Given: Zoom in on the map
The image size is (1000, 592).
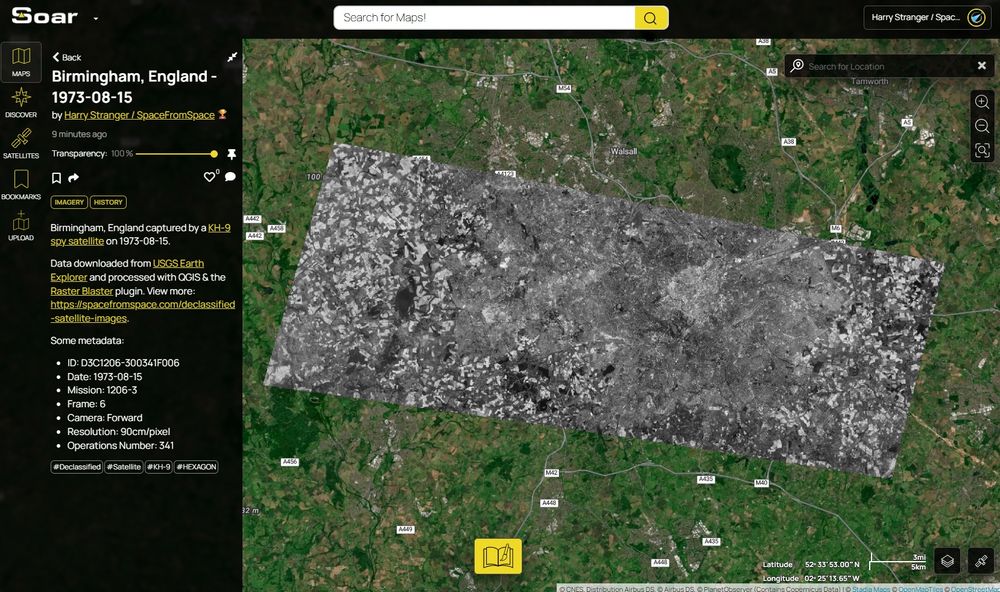Looking at the screenshot, I should [982, 101].
